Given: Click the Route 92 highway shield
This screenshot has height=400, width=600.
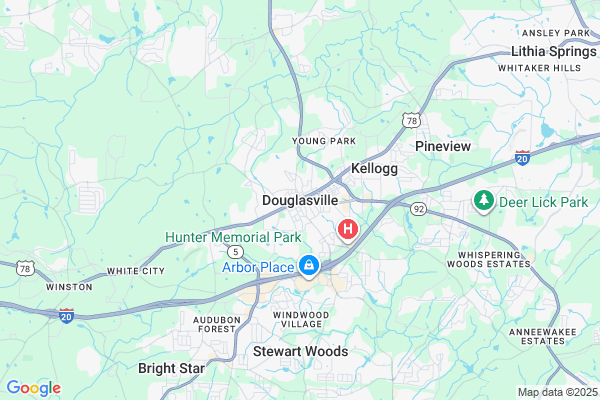Looking at the screenshot, I should coord(418,209).
